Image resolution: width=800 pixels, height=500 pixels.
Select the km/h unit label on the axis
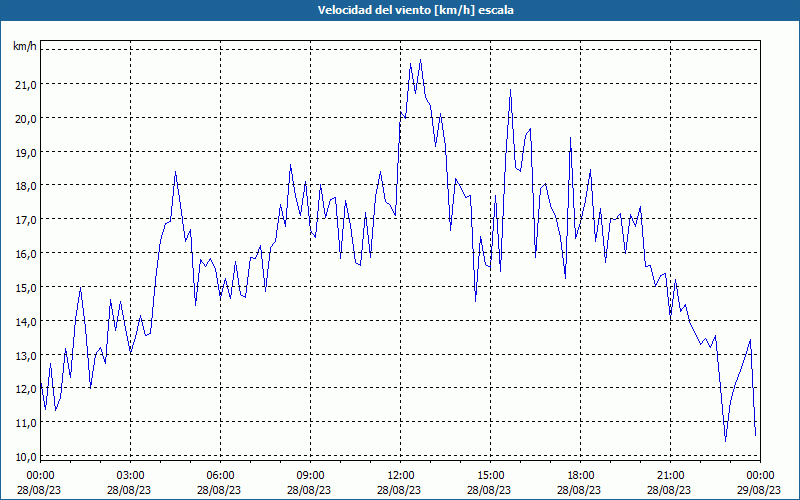tap(25, 47)
